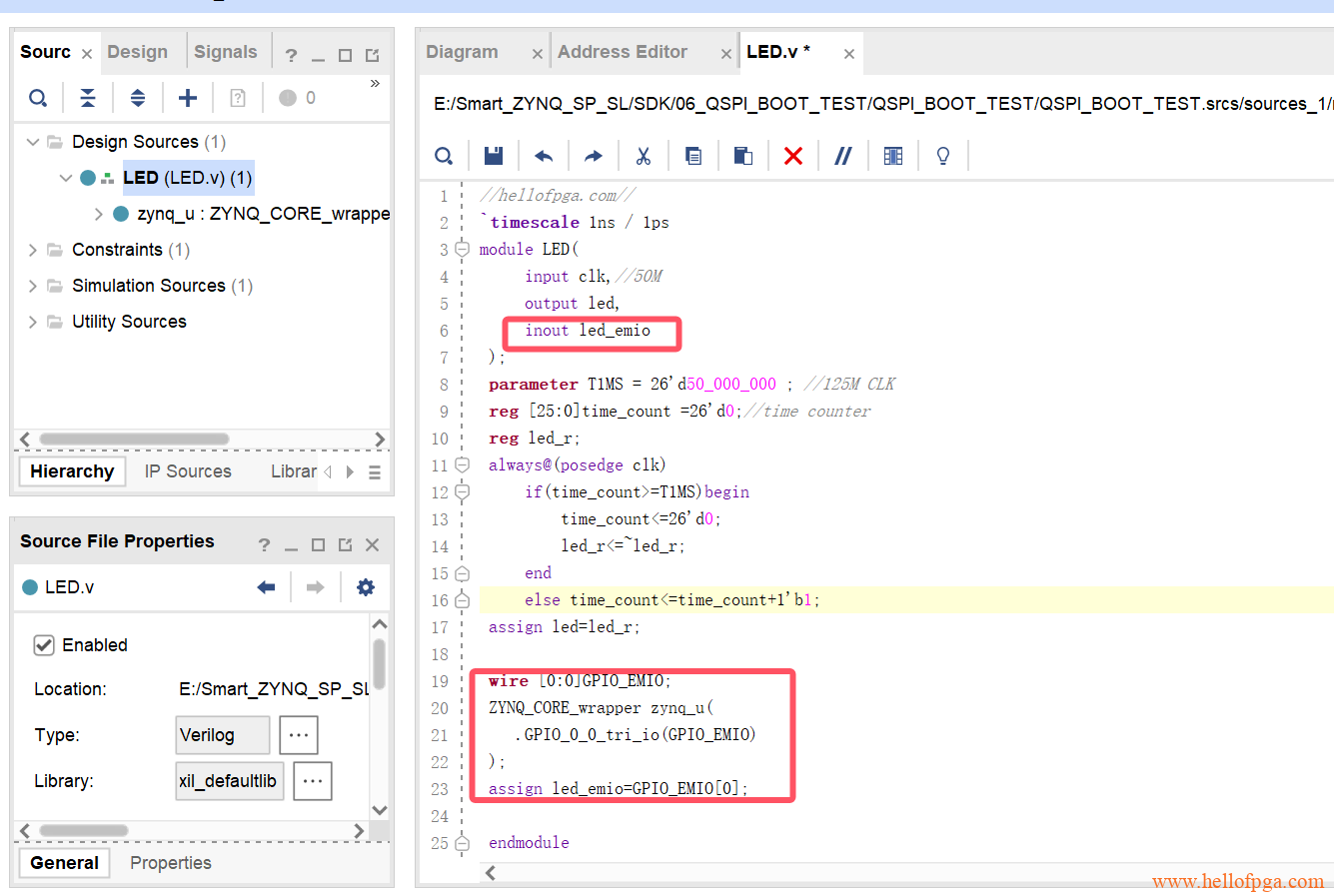Switch to Properties tab at bottom
This screenshot has width=1334, height=896.
[x=171, y=863]
